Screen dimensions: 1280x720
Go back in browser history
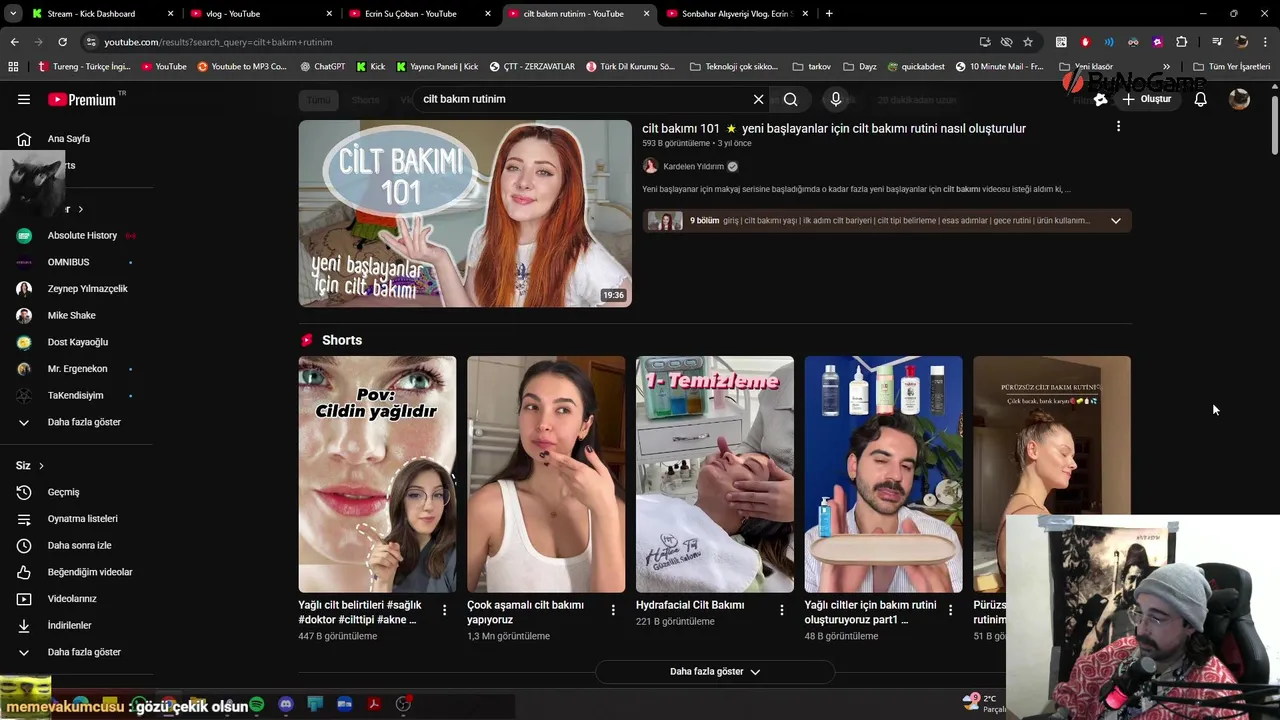[x=14, y=42]
